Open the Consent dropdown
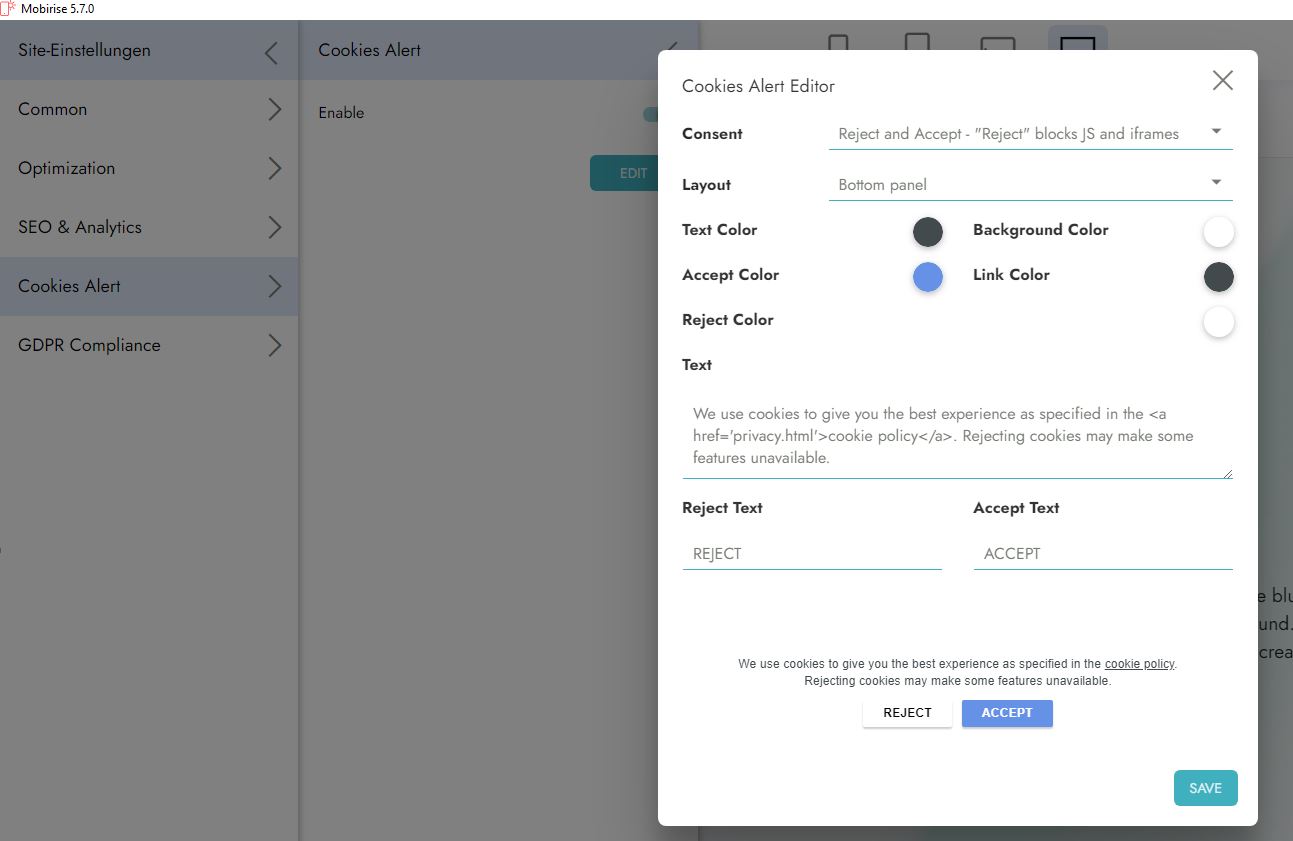1293x841 pixels. 1030,134
